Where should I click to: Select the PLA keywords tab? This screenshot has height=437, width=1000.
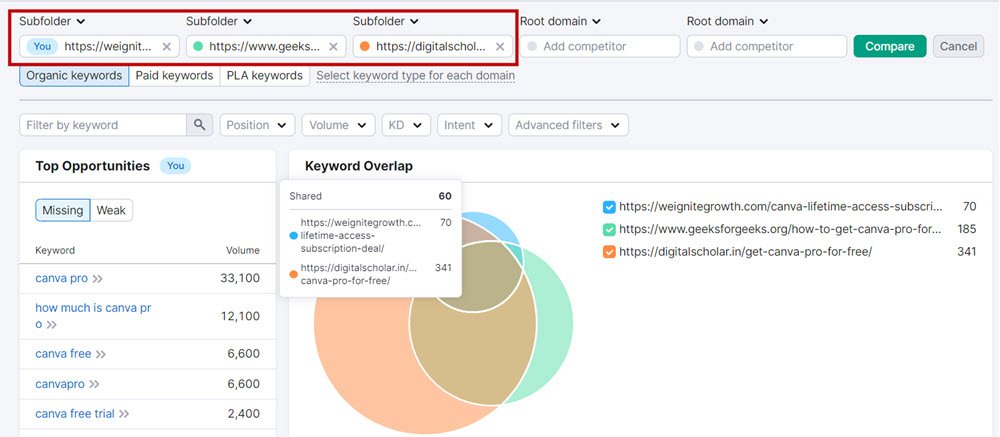(x=264, y=76)
